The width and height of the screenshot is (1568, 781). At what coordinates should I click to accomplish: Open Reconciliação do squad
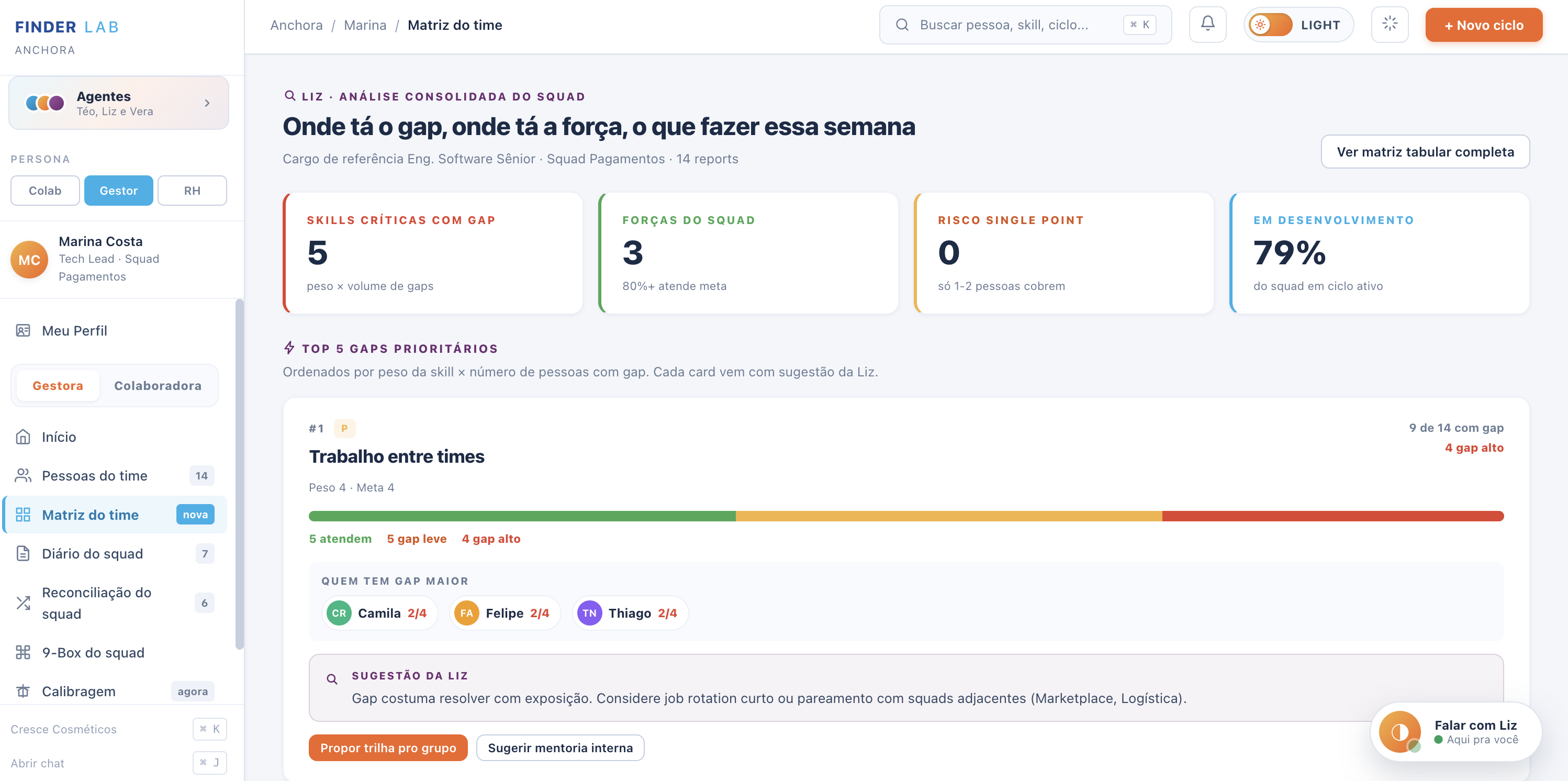[115, 603]
